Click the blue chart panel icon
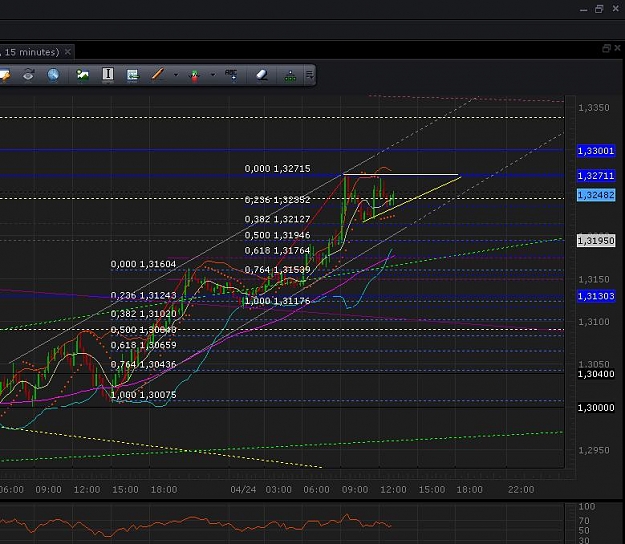The image size is (625, 544). click(132, 75)
